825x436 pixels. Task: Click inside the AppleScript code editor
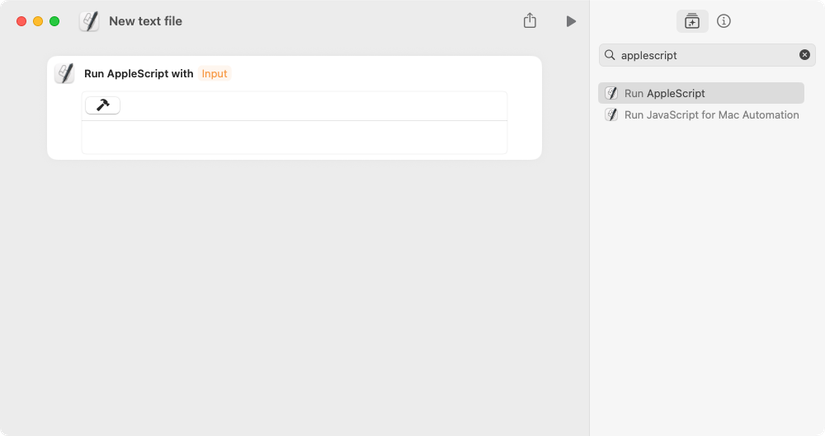(x=294, y=137)
